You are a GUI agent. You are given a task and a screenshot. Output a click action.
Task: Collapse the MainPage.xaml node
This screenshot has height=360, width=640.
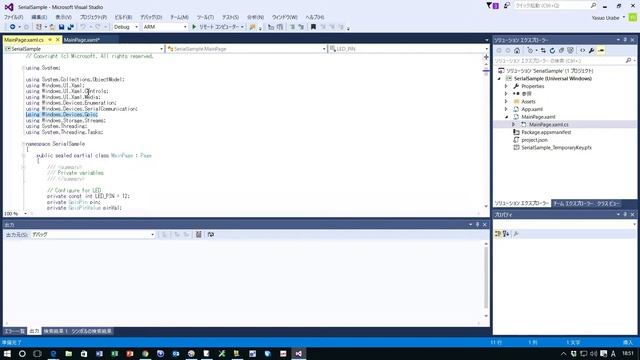click(x=507, y=117)
